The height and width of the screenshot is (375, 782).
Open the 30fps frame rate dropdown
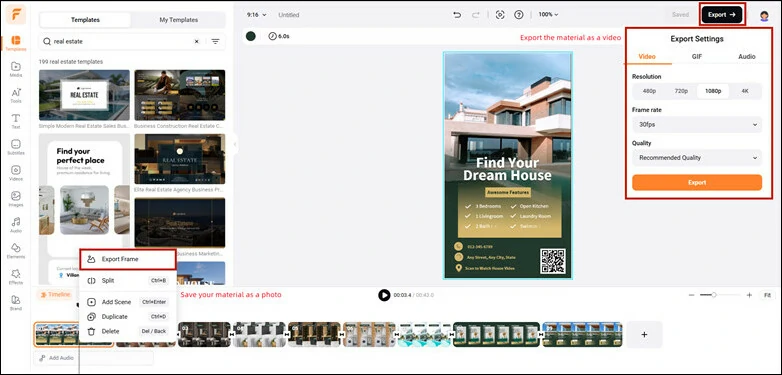697,125
